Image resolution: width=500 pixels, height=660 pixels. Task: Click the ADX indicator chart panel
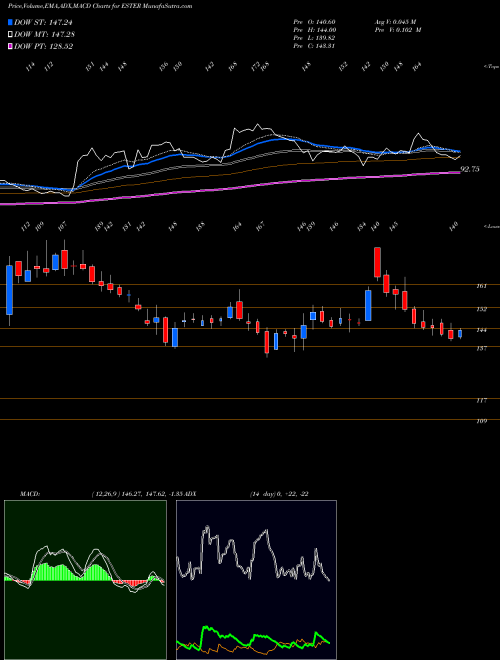[256, 580]
